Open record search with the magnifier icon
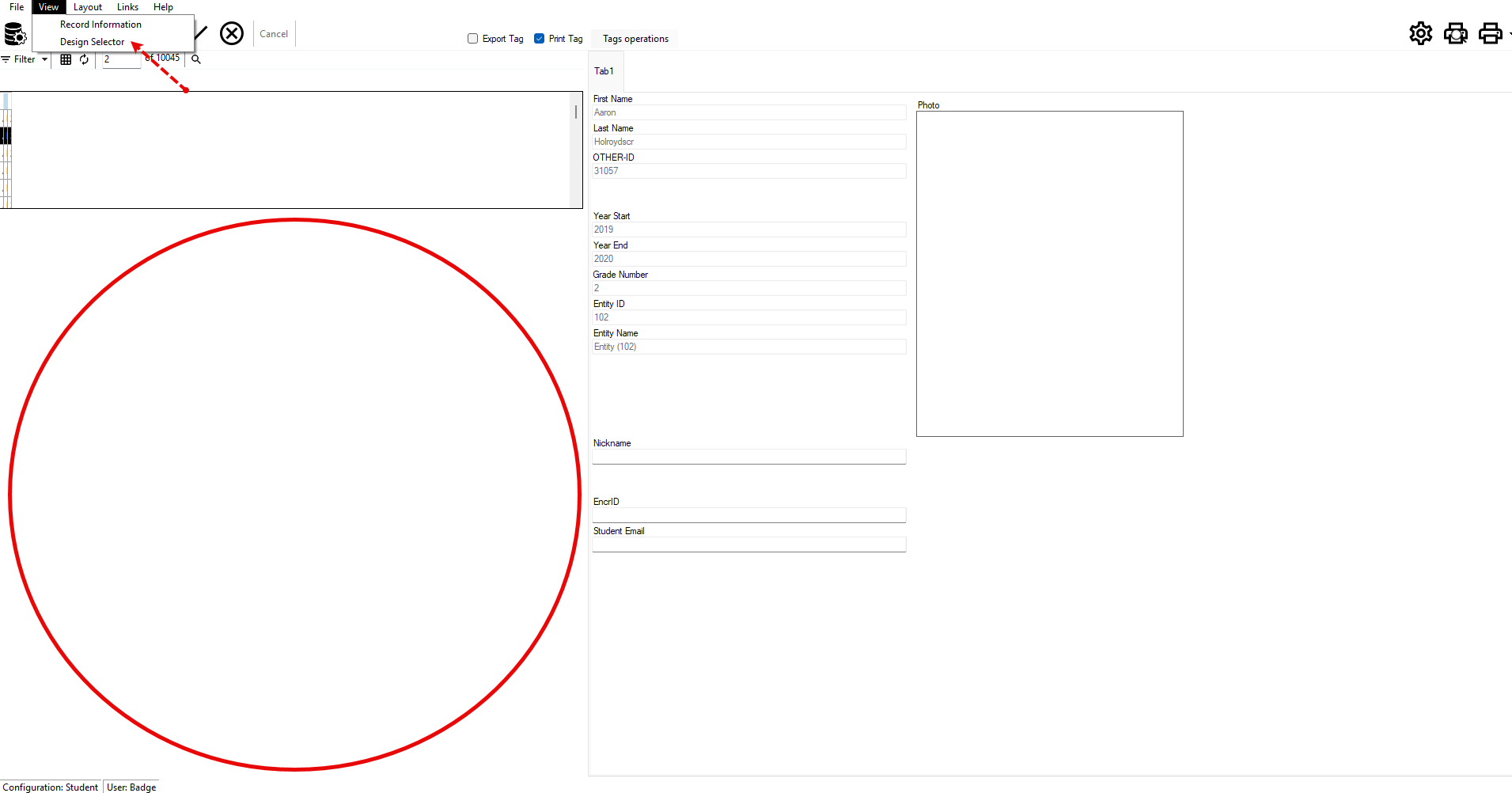This screenshot has height=793, width=1512. click(x=195, y=59)
